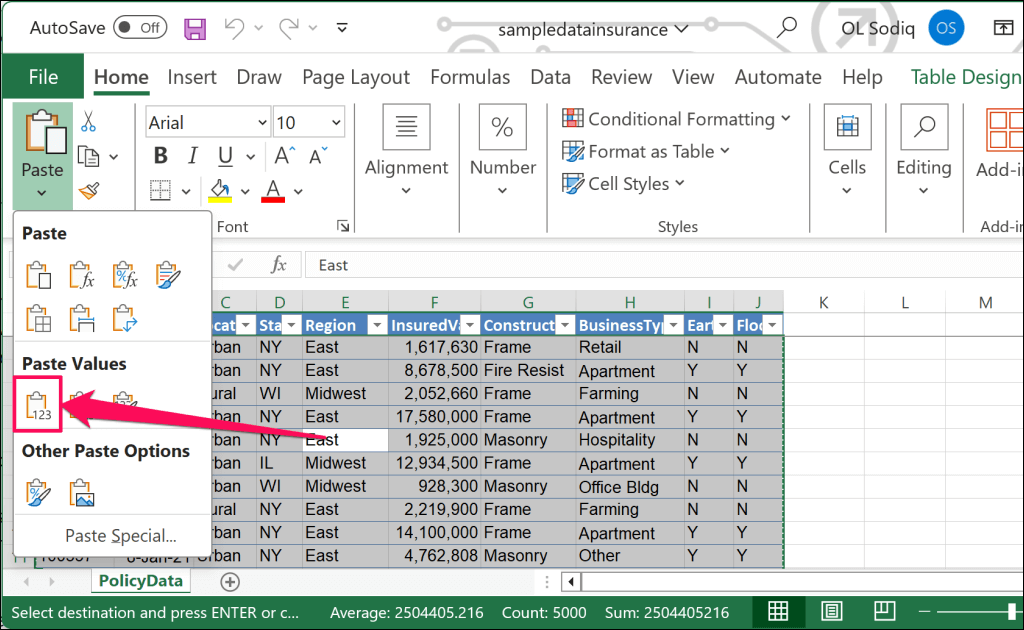Toggle the AutoSave switch

140,28
